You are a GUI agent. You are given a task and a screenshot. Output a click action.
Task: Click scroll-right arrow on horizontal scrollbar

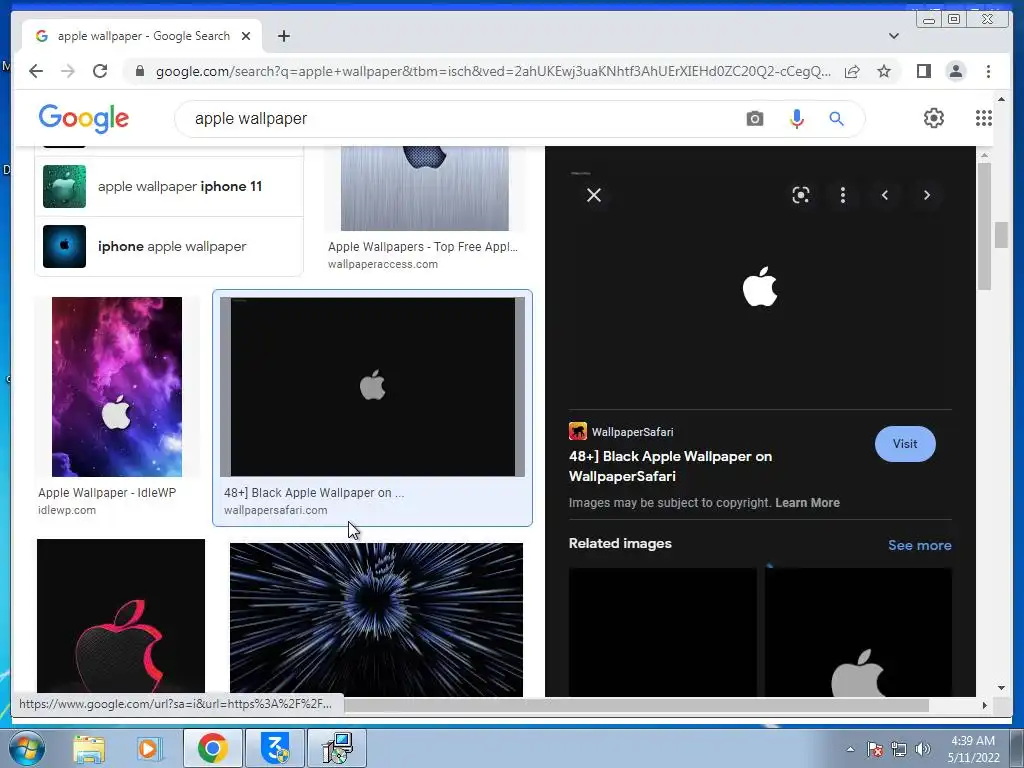[984, 705]
